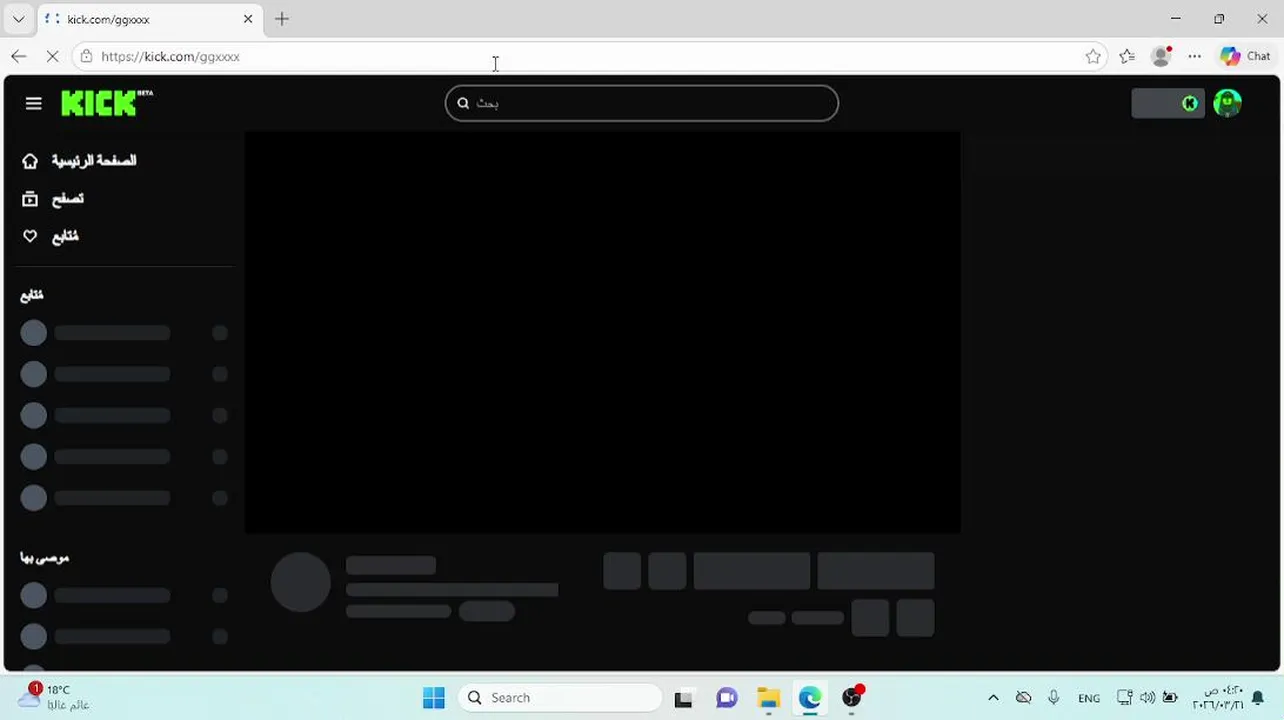
Task: Show hidden tray icons chevron
Action: click(x=993, y=698)
